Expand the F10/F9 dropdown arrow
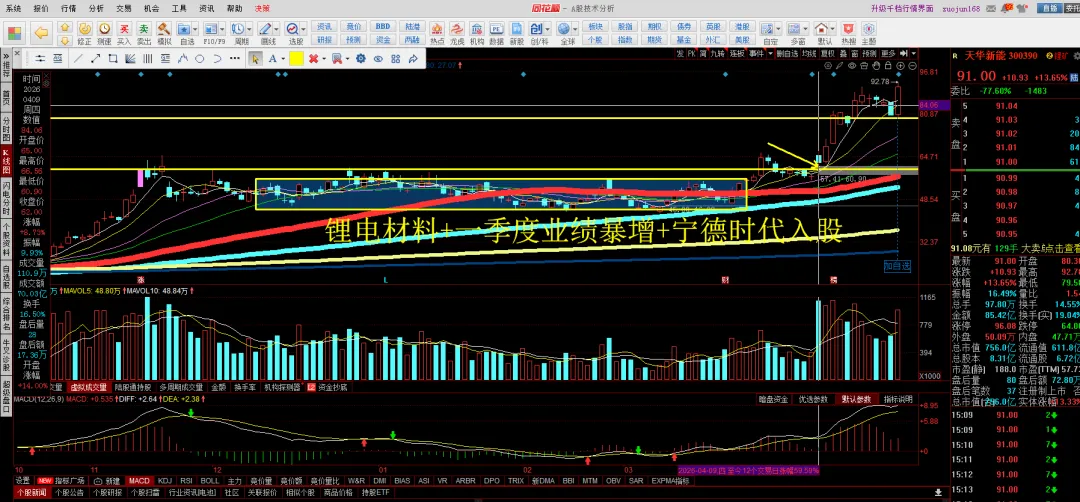Screen dimensions: 1080x502 (222, 29)
